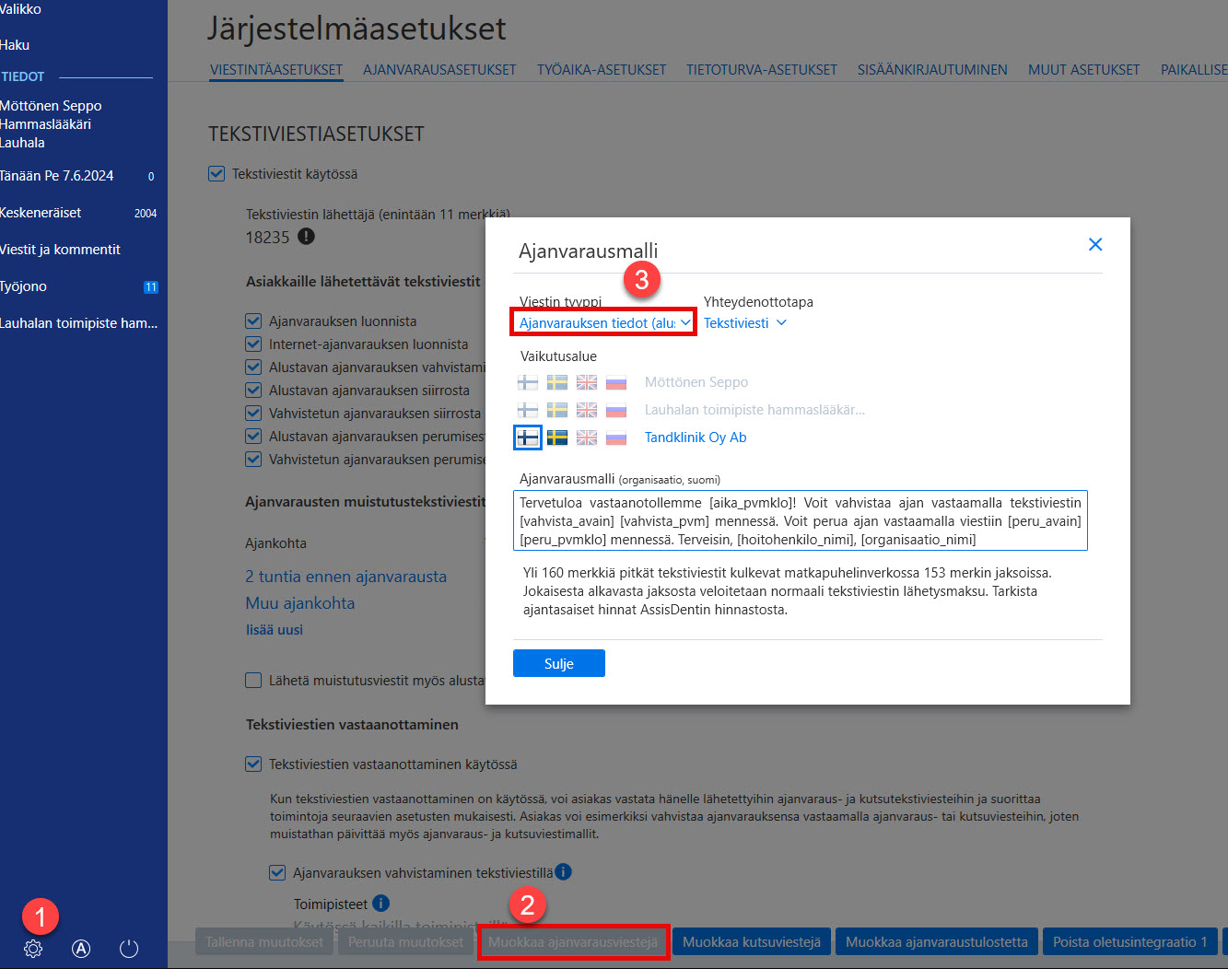Select Swedish flag in Möttönen Seppo row

[557, 382]
